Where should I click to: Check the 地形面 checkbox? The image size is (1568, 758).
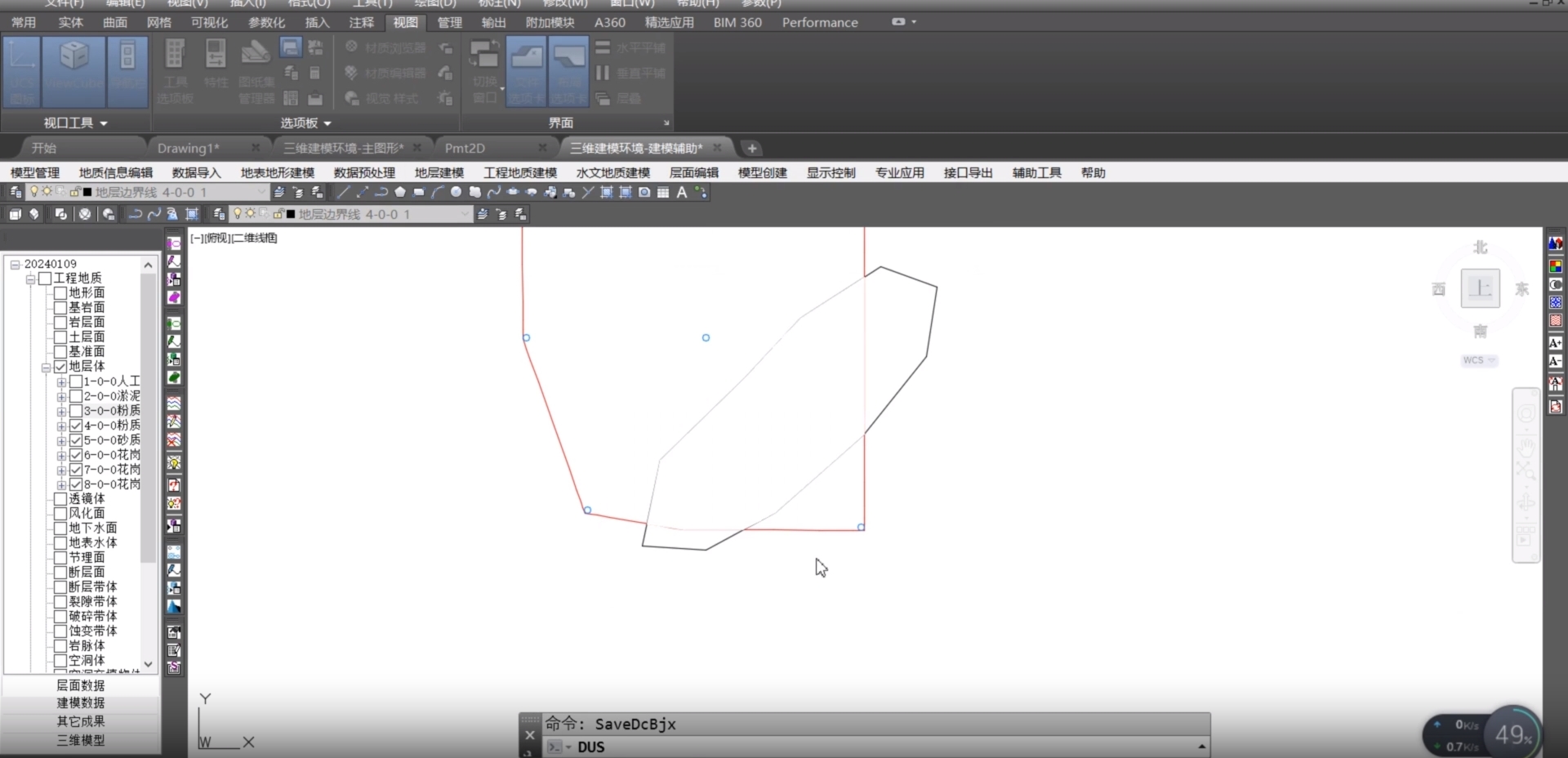tap(60, 293)
